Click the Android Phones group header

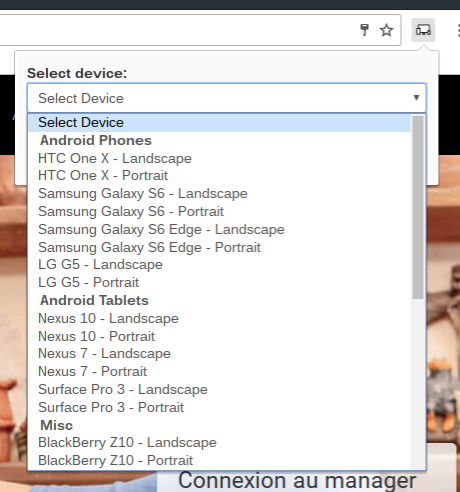click(x=96, y=140)
